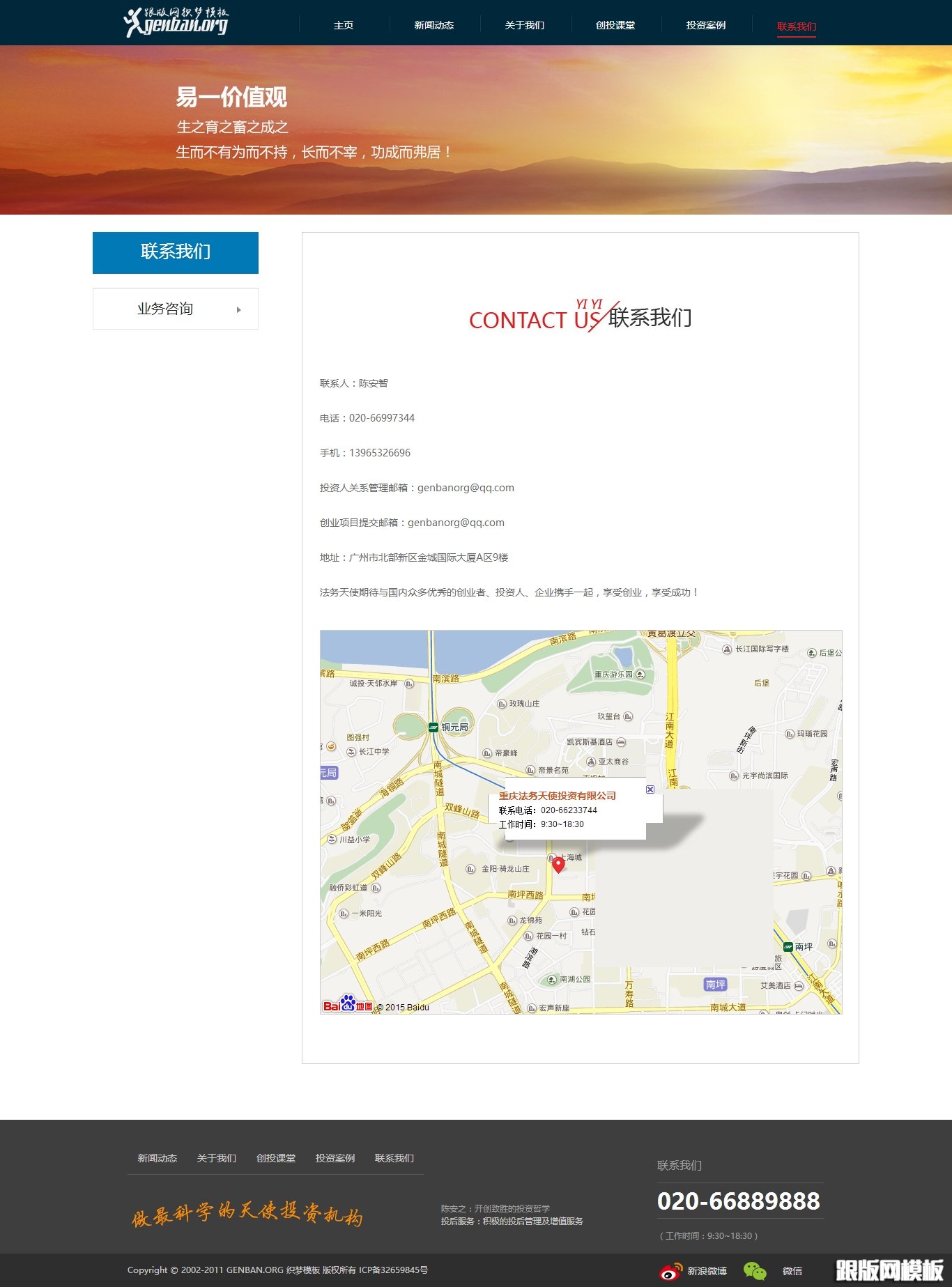Click the 南坪 metro station icon on map
The image size is (952, 1287).
point(788,946)
